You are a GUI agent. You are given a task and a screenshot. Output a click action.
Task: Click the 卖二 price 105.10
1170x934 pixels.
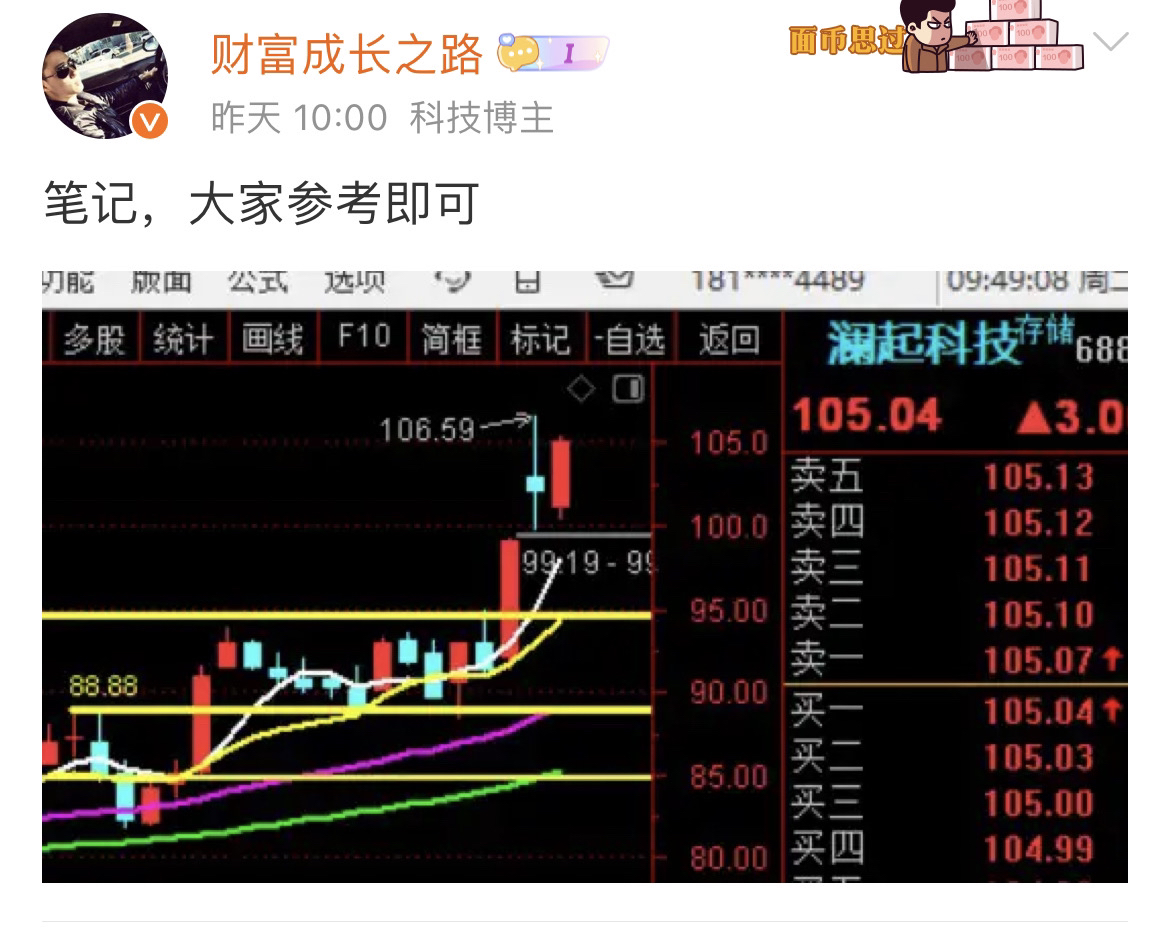1038,615
